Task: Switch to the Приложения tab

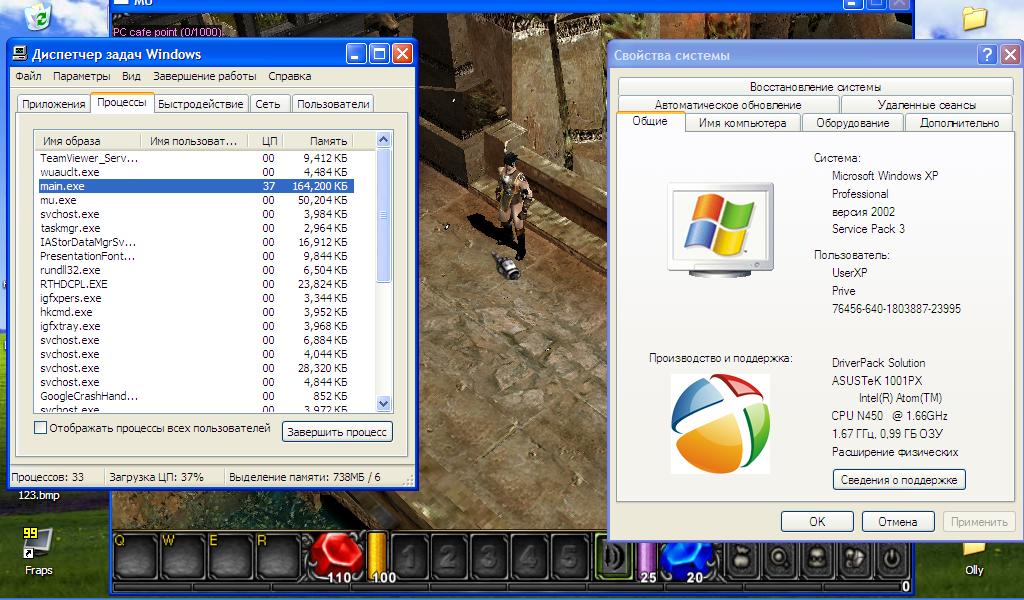Action: (54, 104)
